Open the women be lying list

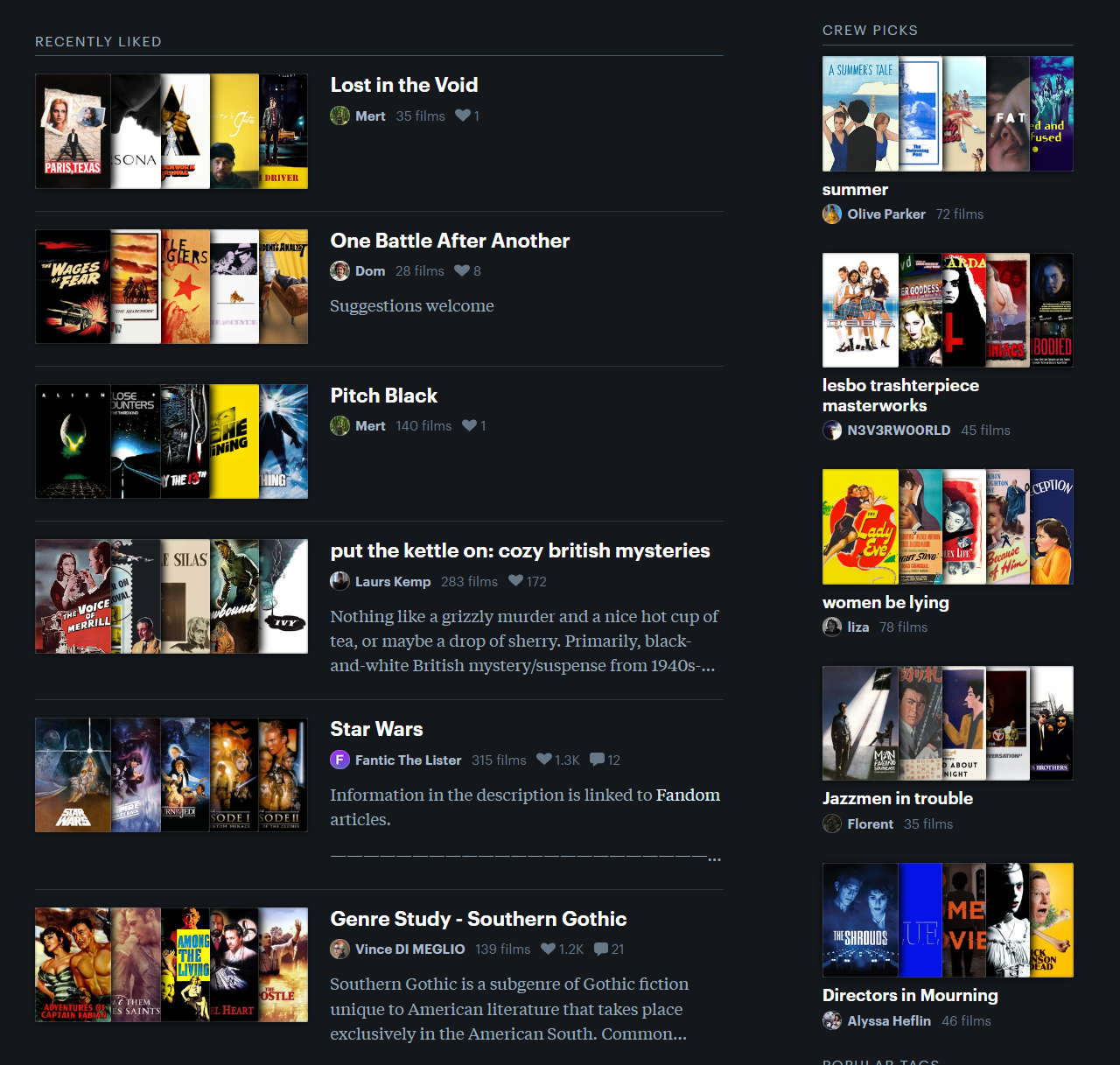(x=885, y=602)
